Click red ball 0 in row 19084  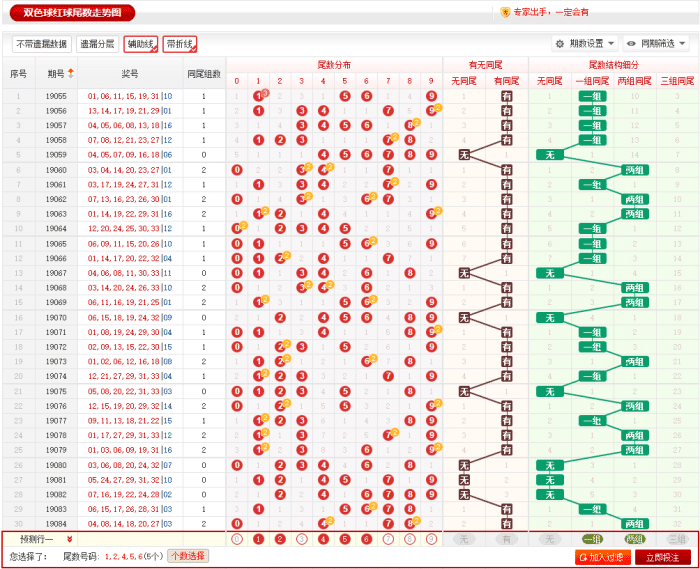click(x=237, y=524)
